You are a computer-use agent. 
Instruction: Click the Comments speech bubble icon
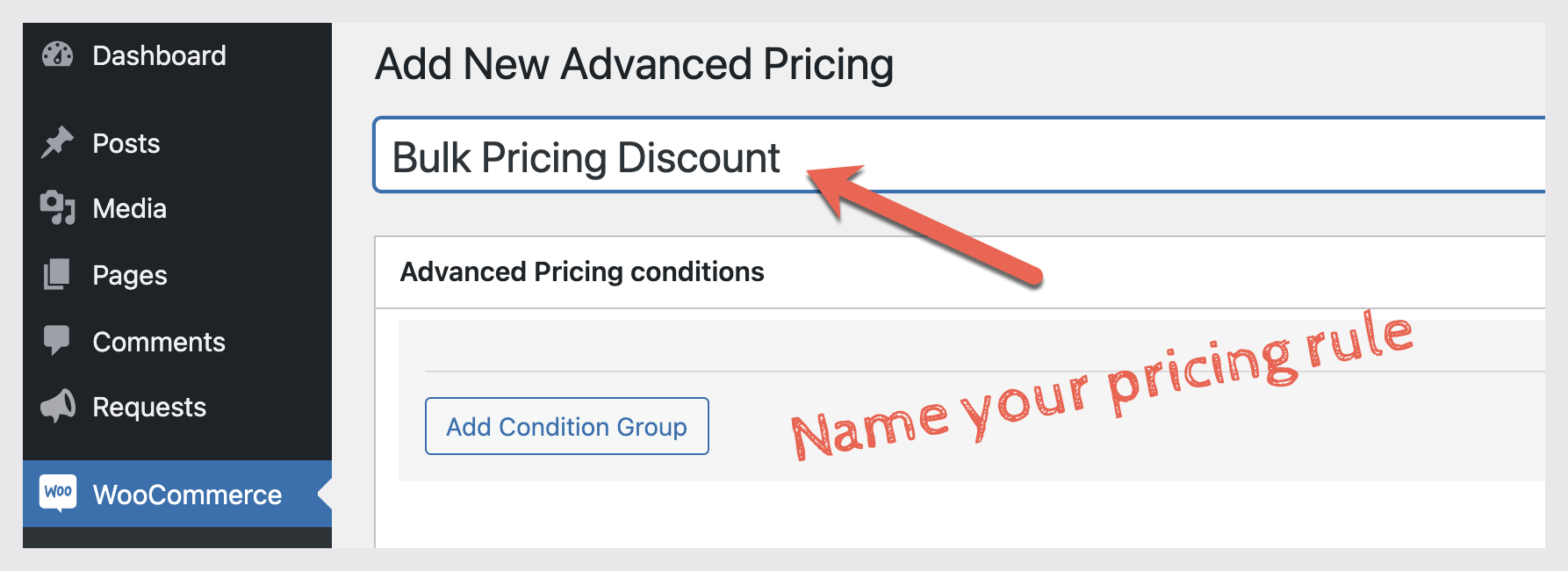57,341
